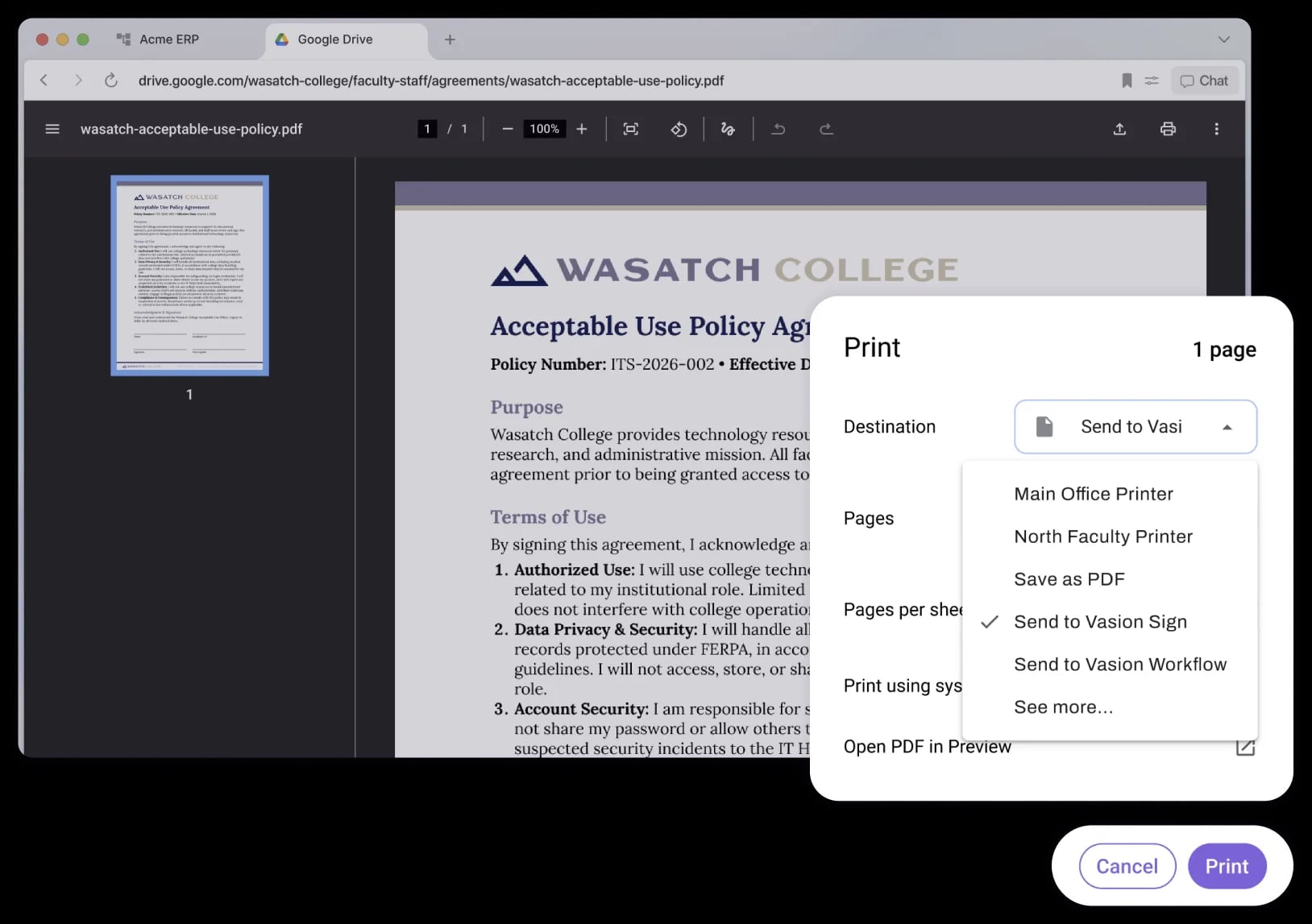
Task: Click the printer icon in PDF toolbar
Action: coord(1168,129)
